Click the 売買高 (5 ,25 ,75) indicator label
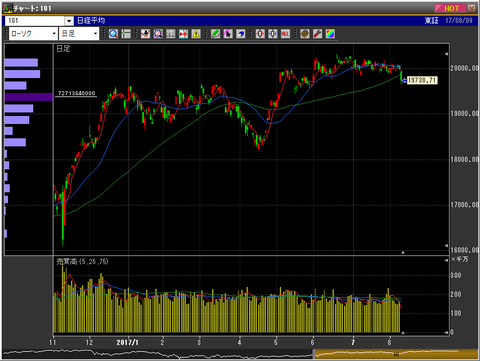Image resolution: width=480 pixels, height=361 pixels. coord(82,262)
